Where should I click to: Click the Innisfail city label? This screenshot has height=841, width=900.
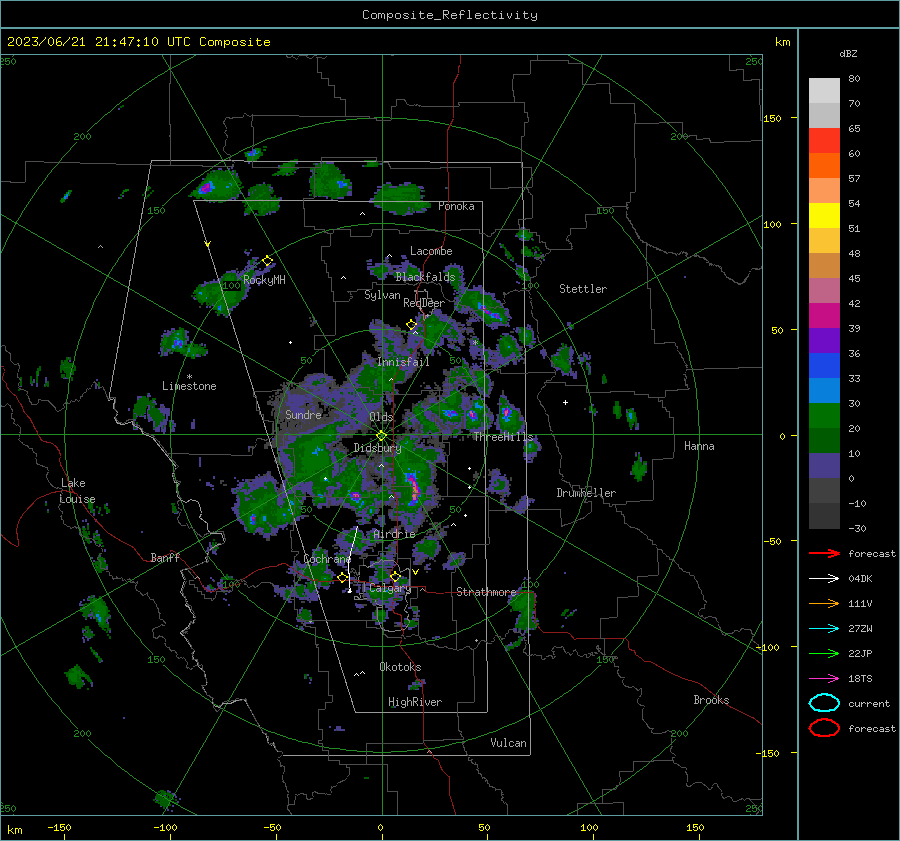click(403, 362)
